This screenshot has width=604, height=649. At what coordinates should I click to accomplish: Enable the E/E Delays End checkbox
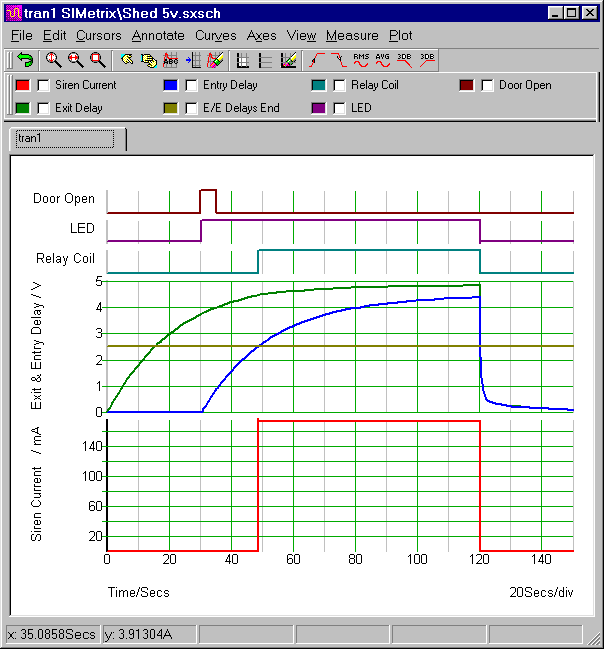(191, 108)
